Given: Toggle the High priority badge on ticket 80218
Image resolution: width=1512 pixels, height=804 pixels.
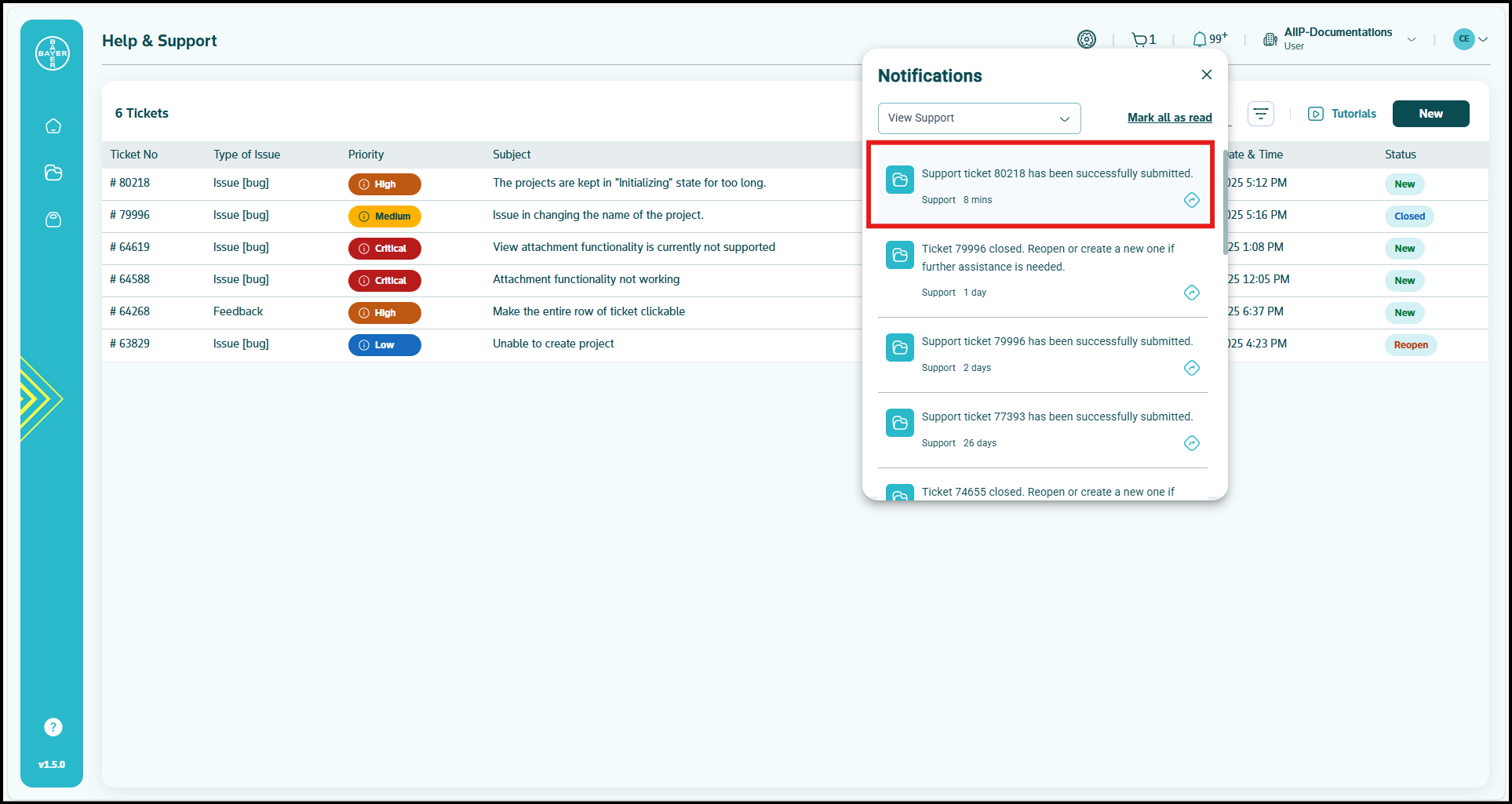Looking at the screenshot, I should point(384,184).
